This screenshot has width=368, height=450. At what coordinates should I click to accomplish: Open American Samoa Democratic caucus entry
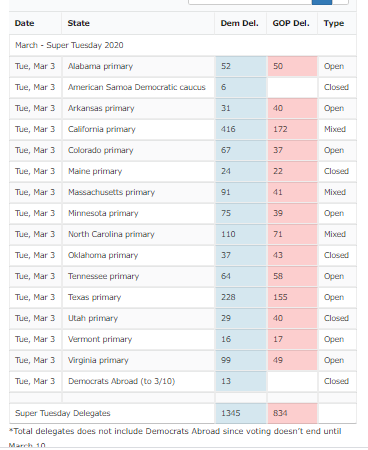[137, 87]
